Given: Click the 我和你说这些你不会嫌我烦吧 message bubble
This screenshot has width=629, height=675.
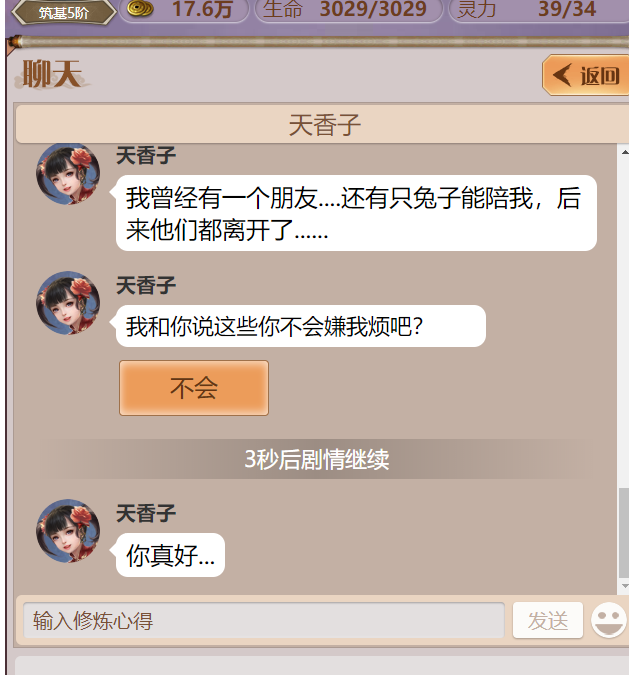Looking at the screenshot, I should (301, 326).
